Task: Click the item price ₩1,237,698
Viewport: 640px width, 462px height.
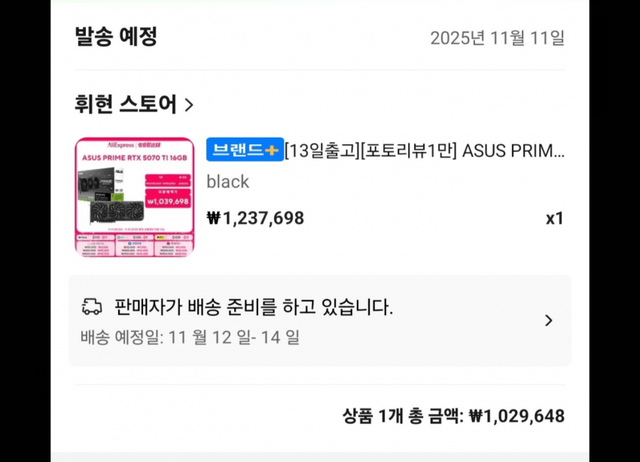Action: click(x=255, y=218)
